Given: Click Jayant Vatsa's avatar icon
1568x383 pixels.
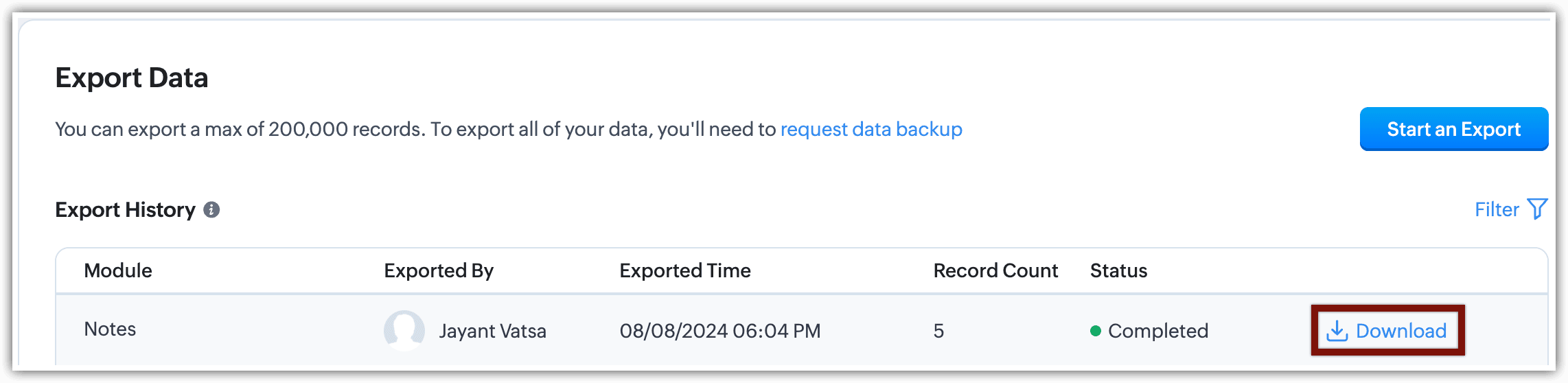Looking at the screenshot, I should tap(404, 330).
